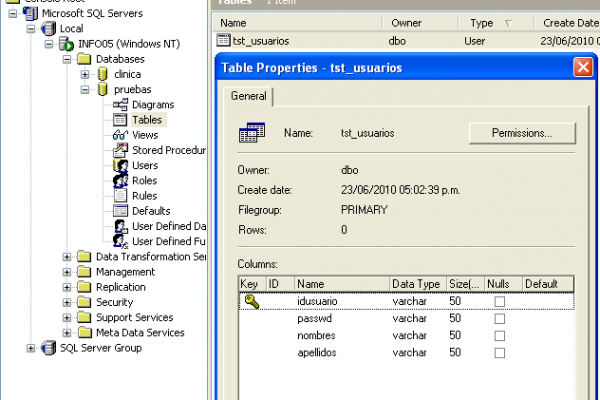Screen dimensions: 600x400
Task: Click the Management folder icon
Action: point(84,272)
